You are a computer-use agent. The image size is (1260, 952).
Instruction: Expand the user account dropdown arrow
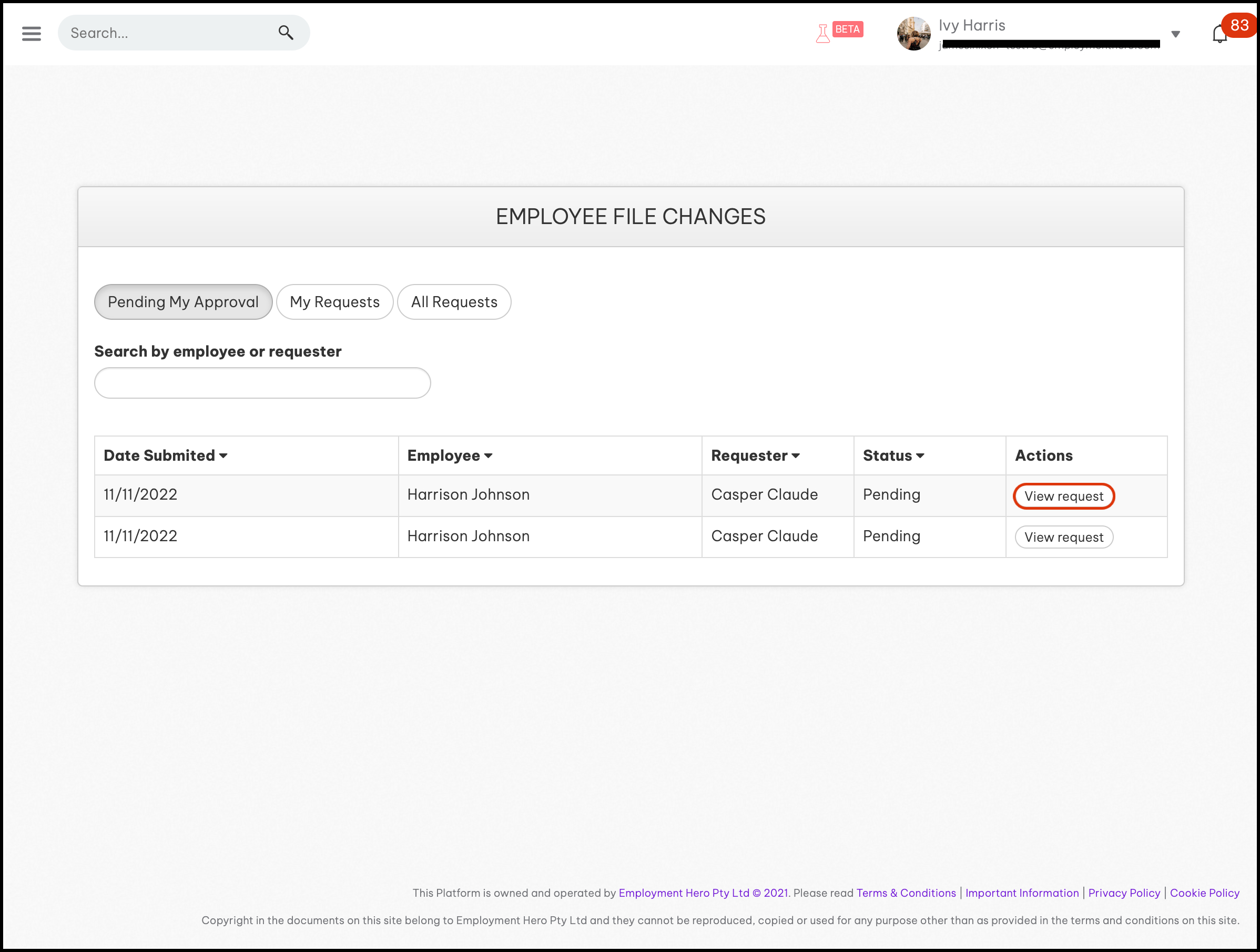1175,34
